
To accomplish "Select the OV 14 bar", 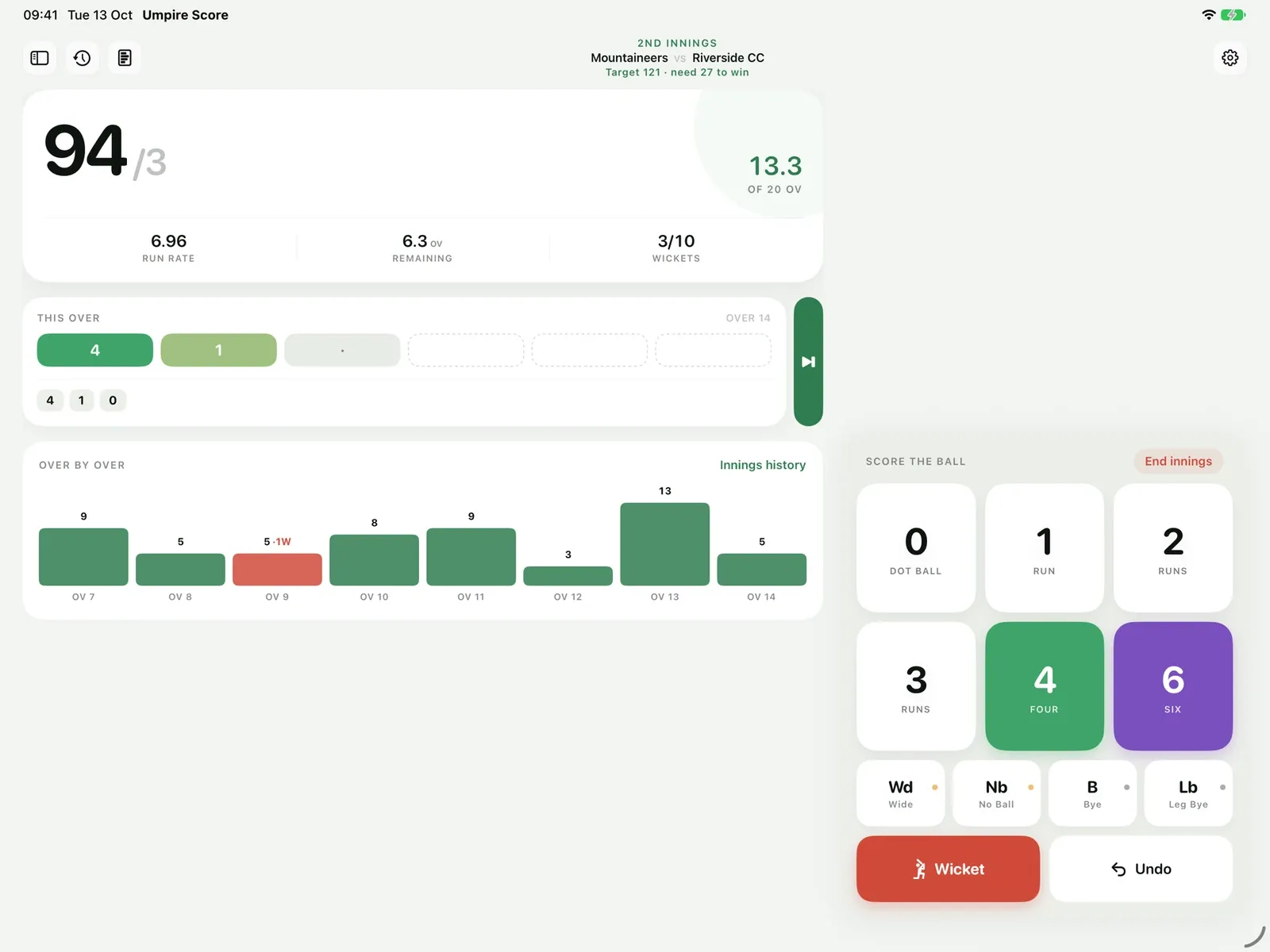I will pyautogui.click(x=761, y=570).
